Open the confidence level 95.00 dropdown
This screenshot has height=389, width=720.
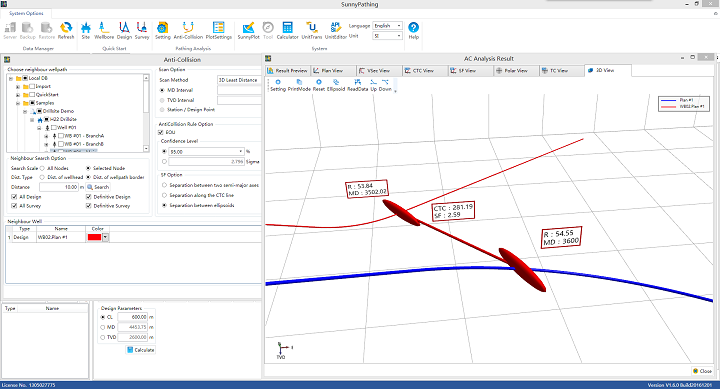pos(206,151)
